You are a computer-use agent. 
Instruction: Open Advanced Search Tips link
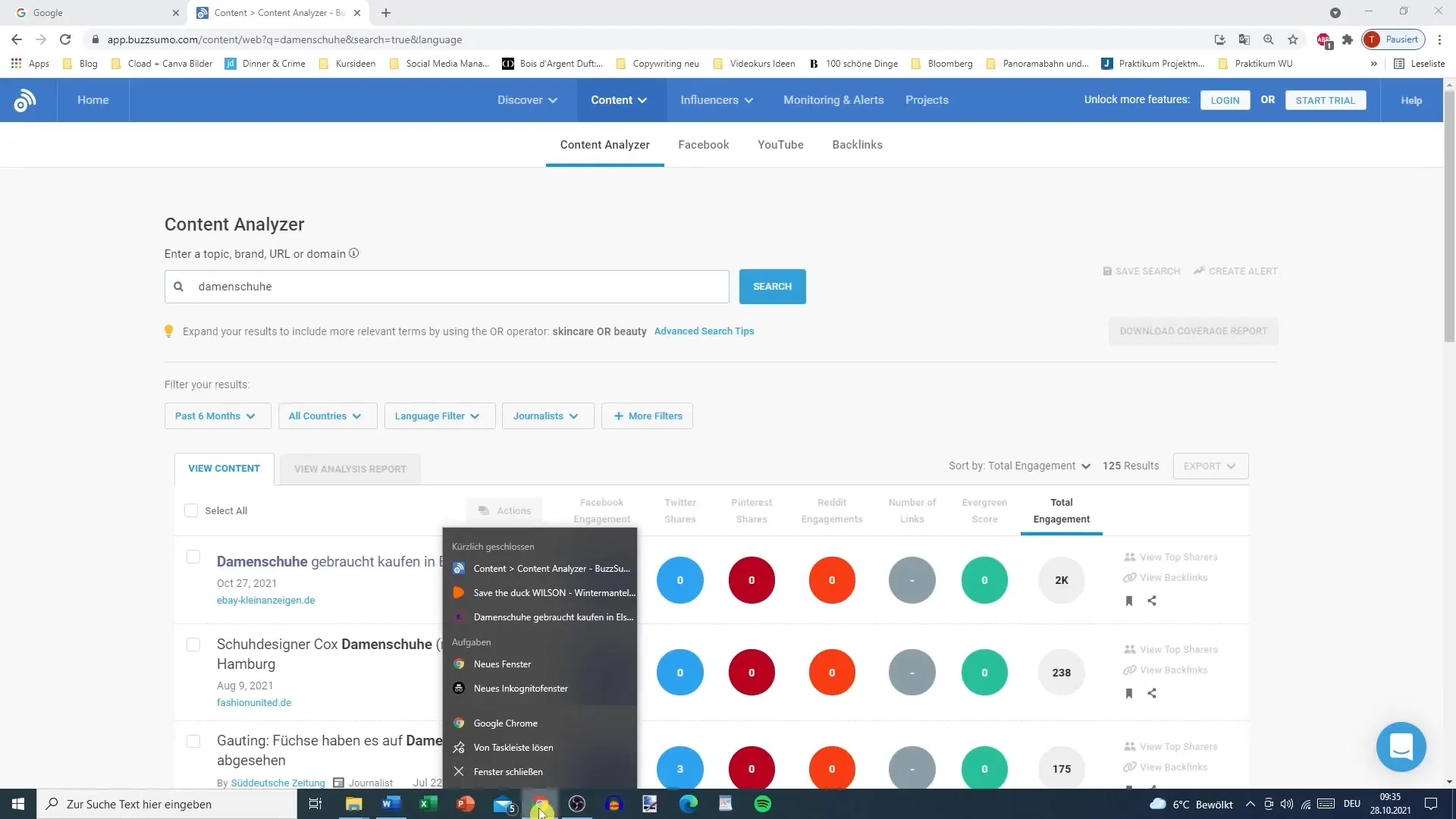(x=704, y=331)
